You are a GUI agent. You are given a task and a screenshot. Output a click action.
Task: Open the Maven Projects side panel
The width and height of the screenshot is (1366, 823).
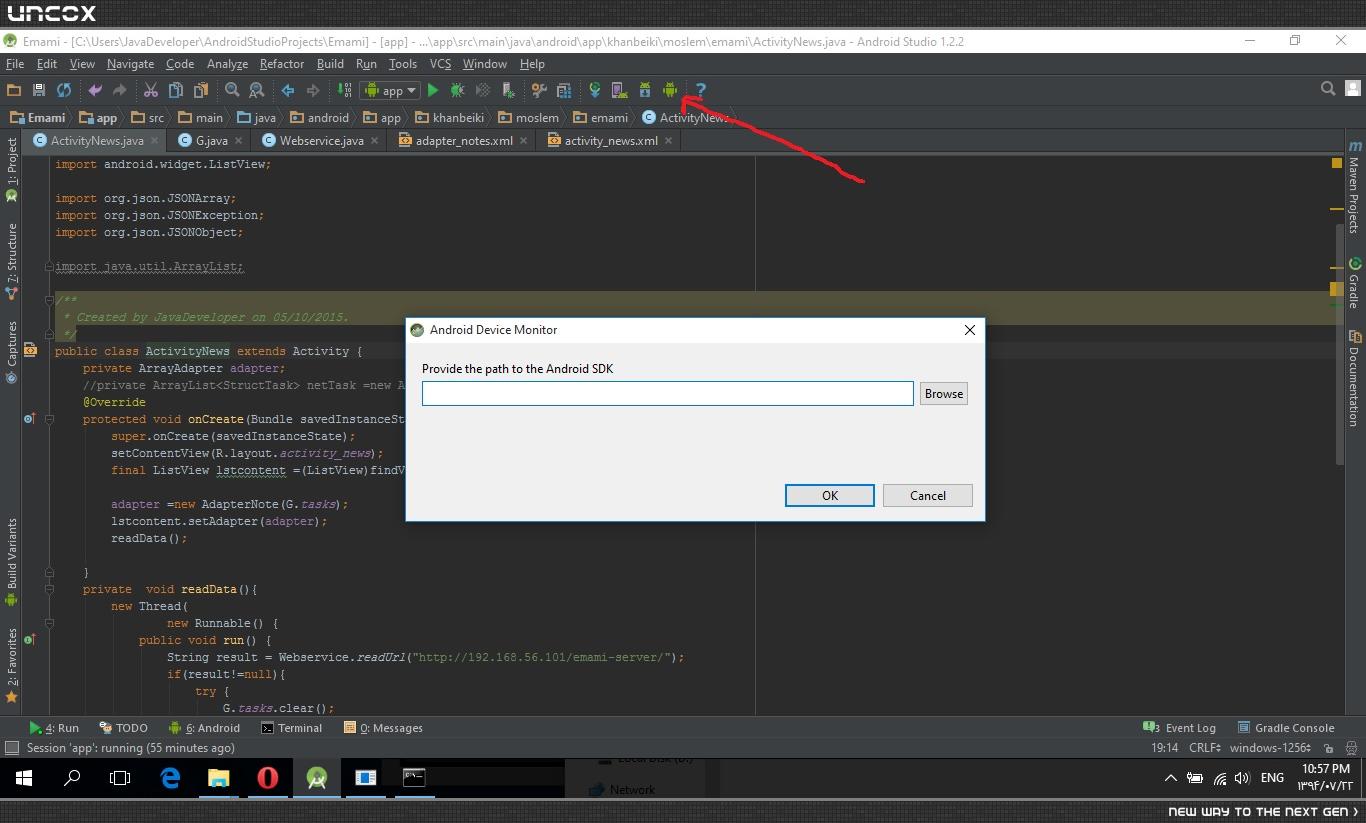(1354, 188)
